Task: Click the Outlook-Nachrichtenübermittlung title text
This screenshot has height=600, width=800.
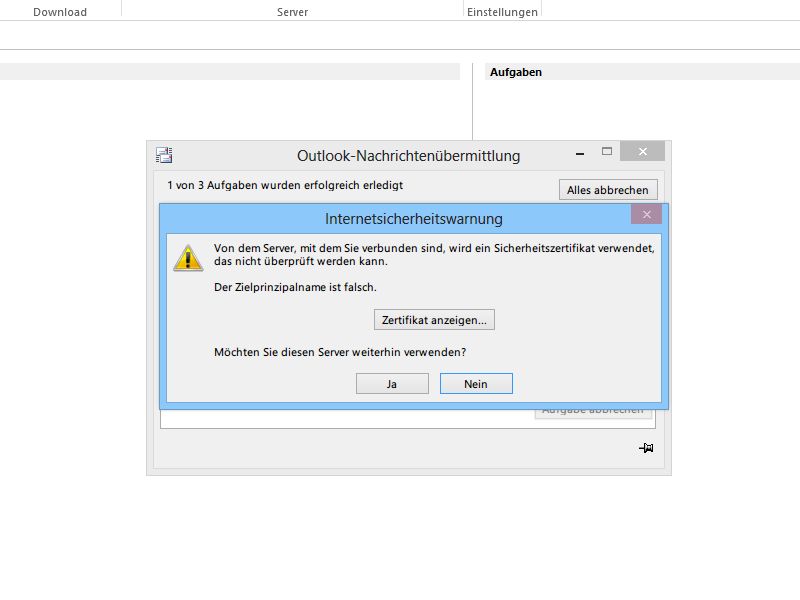Action: 409,156
